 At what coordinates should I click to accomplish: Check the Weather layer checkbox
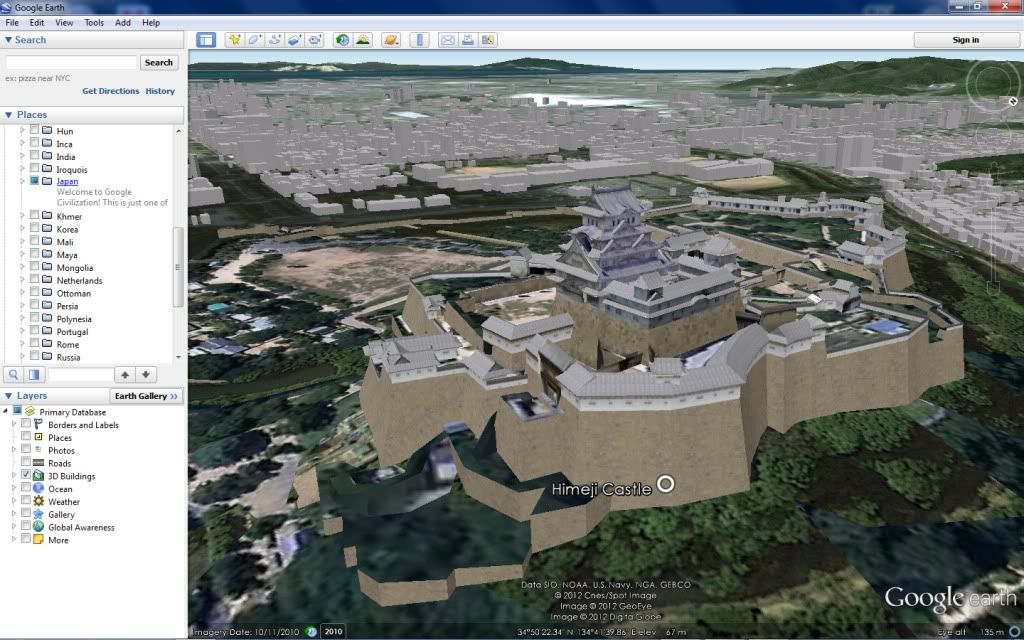[x=26, y=501]
